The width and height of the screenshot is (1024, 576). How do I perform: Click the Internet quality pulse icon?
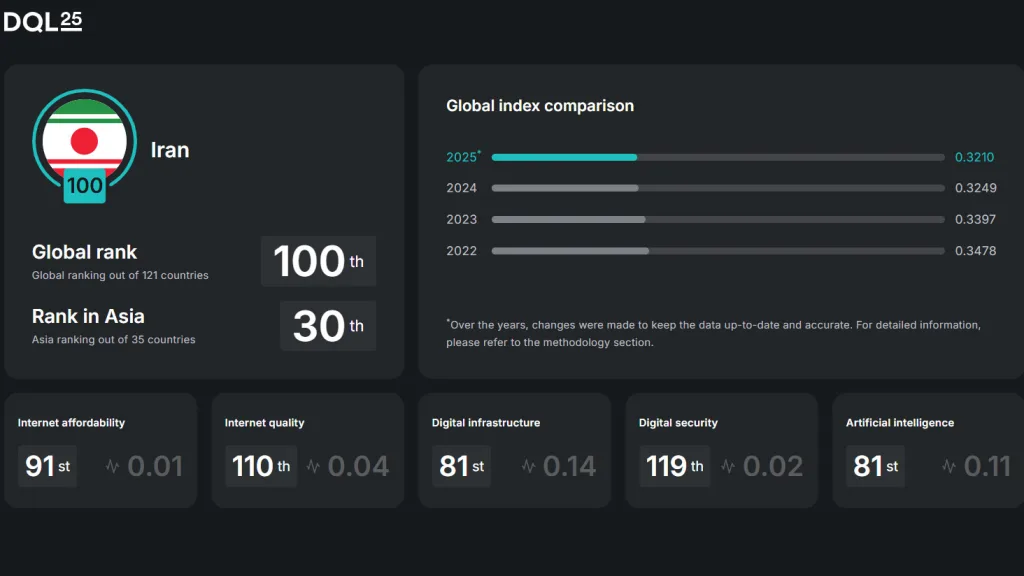(x=313, y=466)
